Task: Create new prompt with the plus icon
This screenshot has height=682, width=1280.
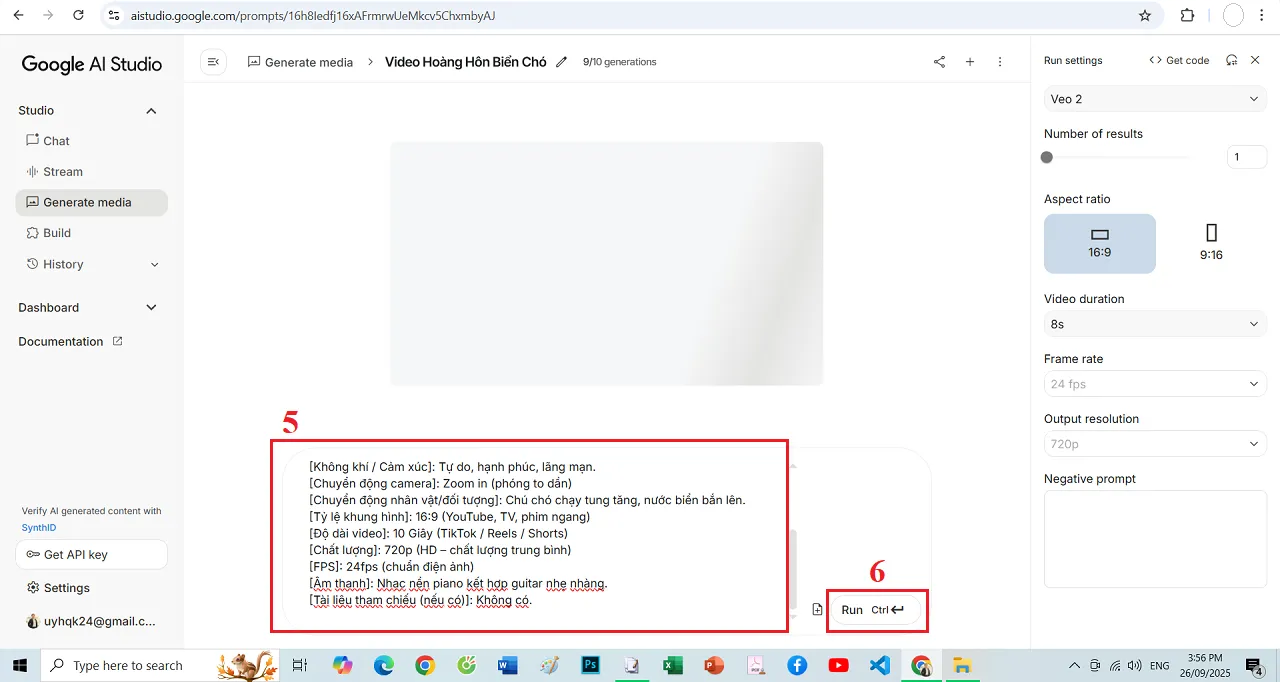Action: [x=969, y=61]
